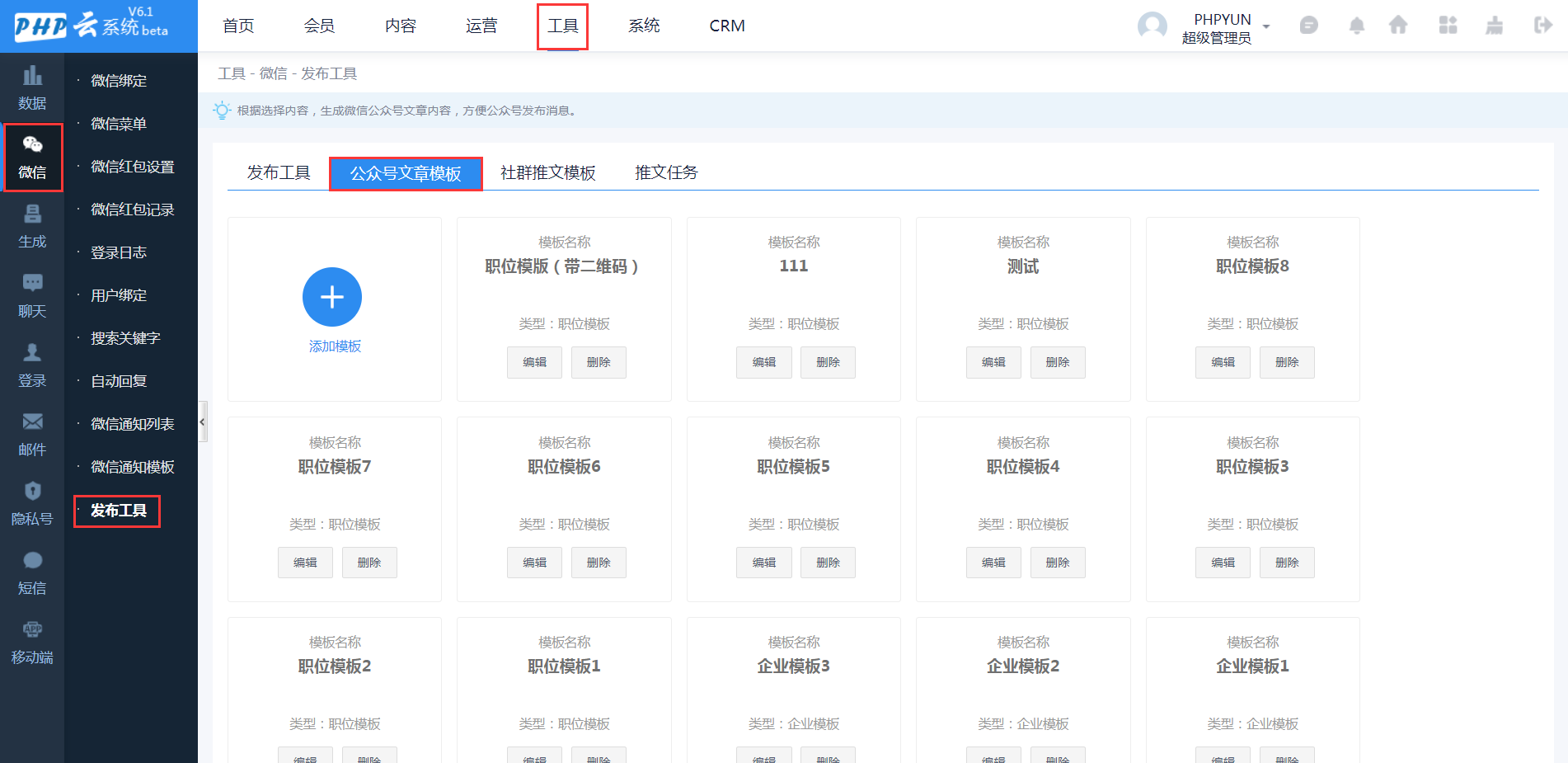The width and height of the screenshot is (1568, 763).
Task: Click the blue plus add-template icon
Action: (x=332, y=297)
